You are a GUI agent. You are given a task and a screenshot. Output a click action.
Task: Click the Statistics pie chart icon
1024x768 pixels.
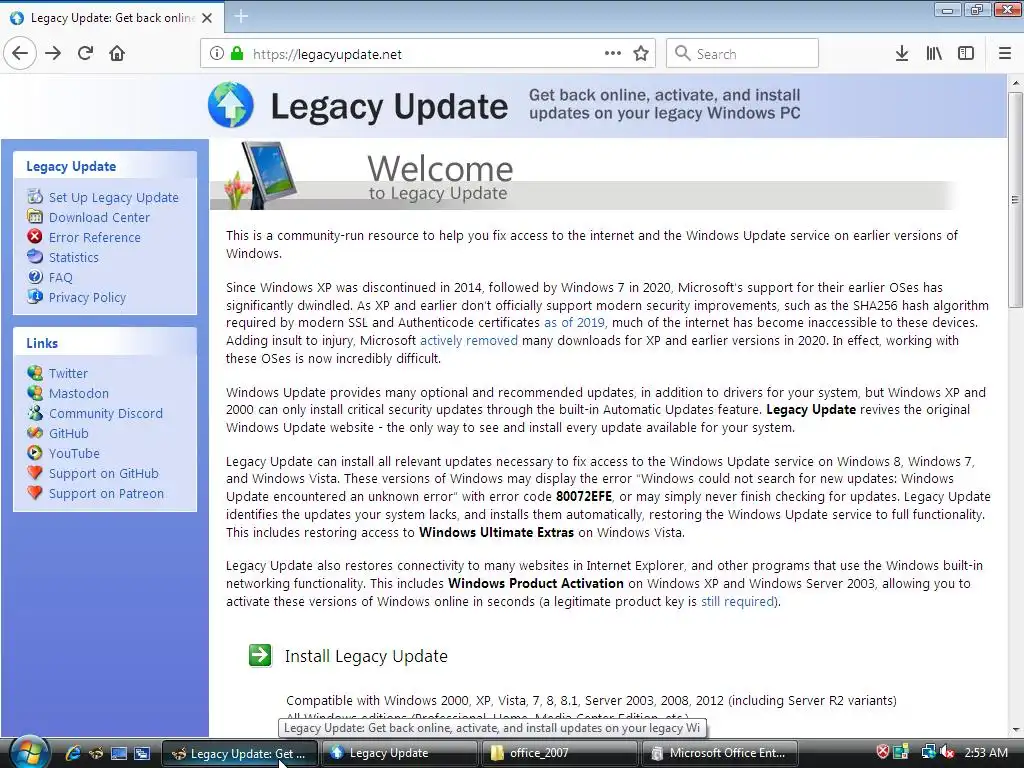click(x=35, y=257)
